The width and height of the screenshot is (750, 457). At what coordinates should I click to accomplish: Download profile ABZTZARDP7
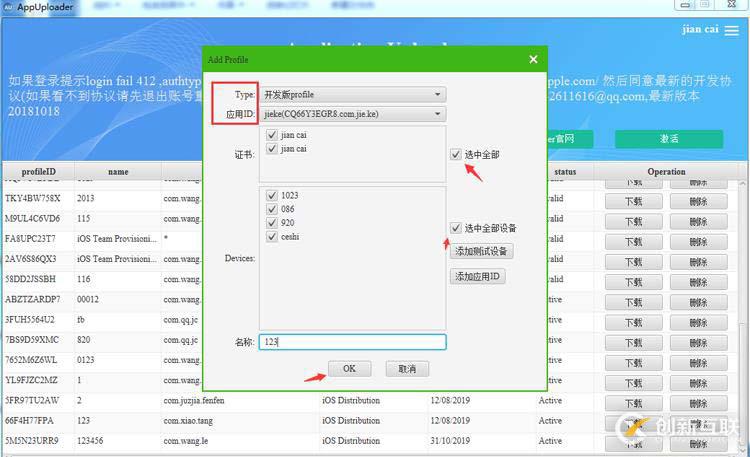(633, 302)
